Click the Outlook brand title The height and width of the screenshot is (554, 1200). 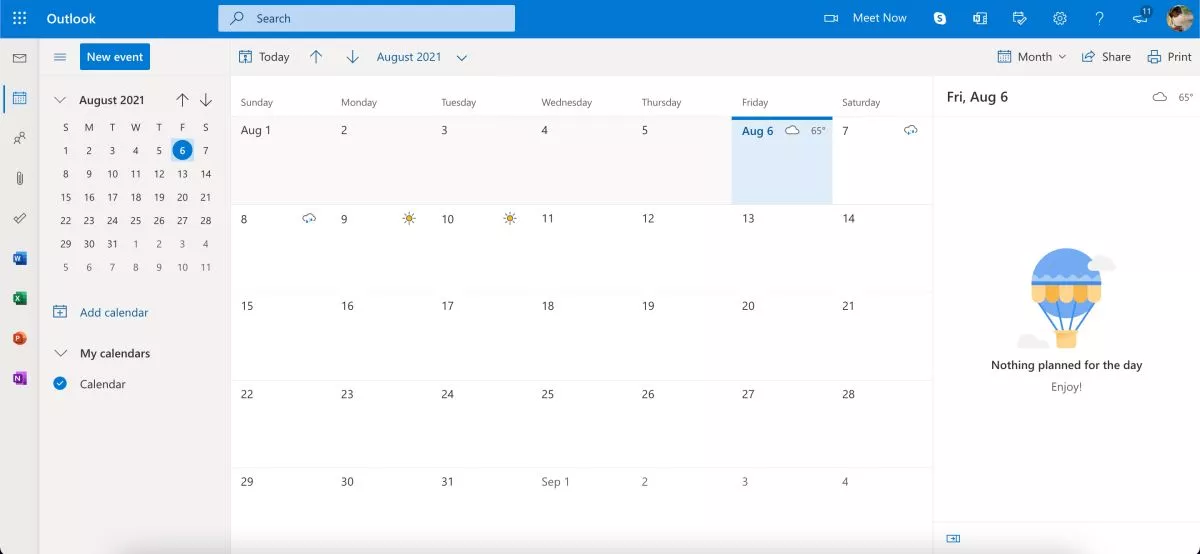coord(71,18)
